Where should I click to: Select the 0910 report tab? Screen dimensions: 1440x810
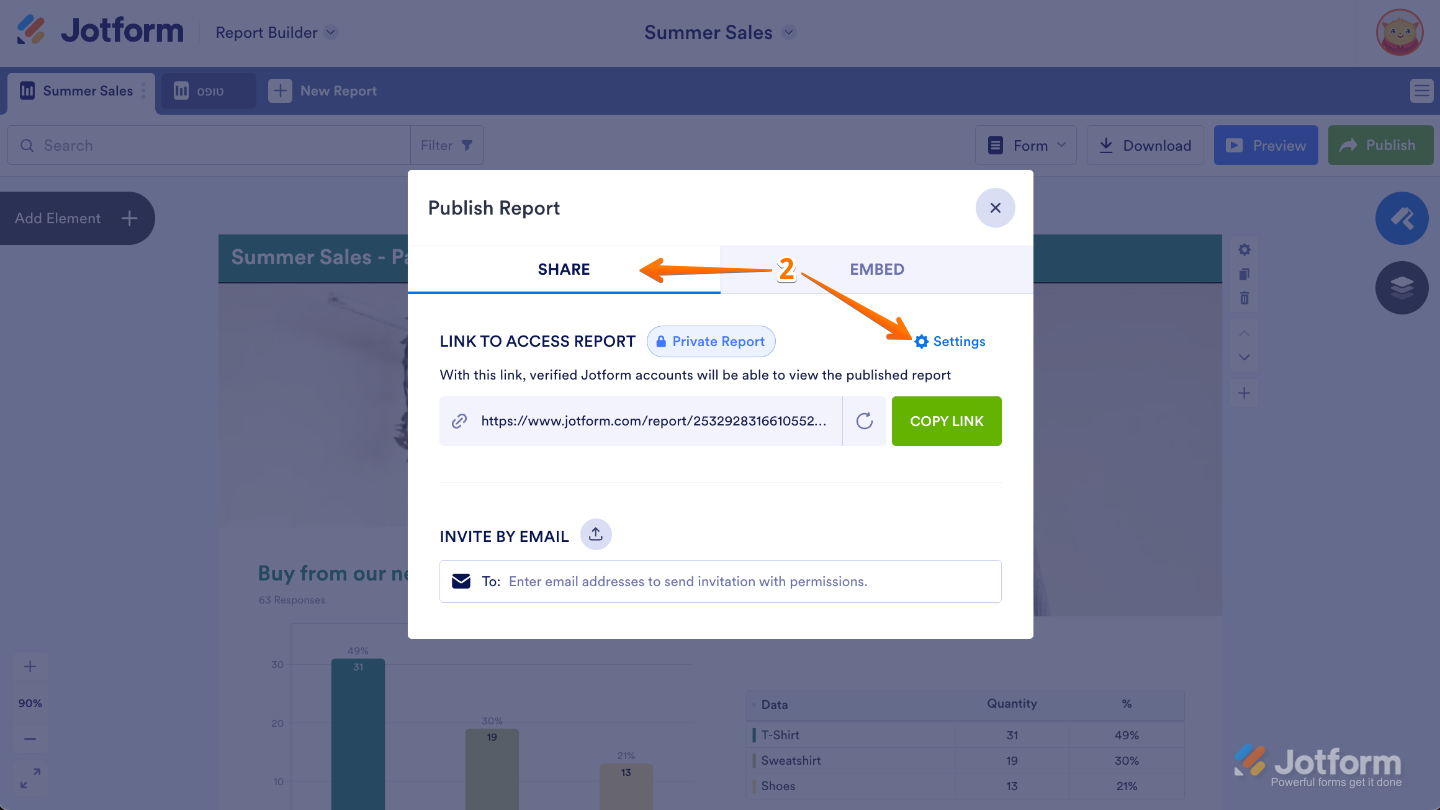coord(207,90)
